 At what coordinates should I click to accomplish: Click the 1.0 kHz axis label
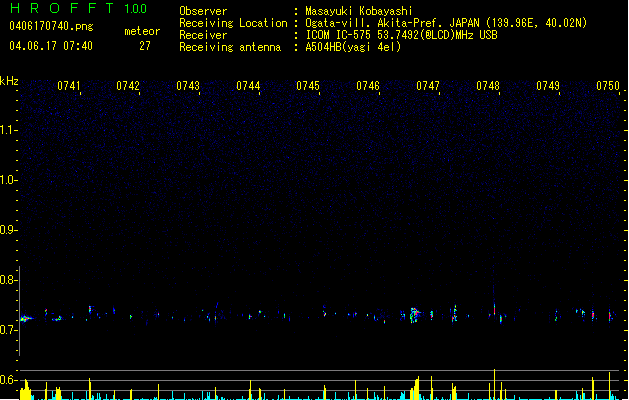[9, 180]
